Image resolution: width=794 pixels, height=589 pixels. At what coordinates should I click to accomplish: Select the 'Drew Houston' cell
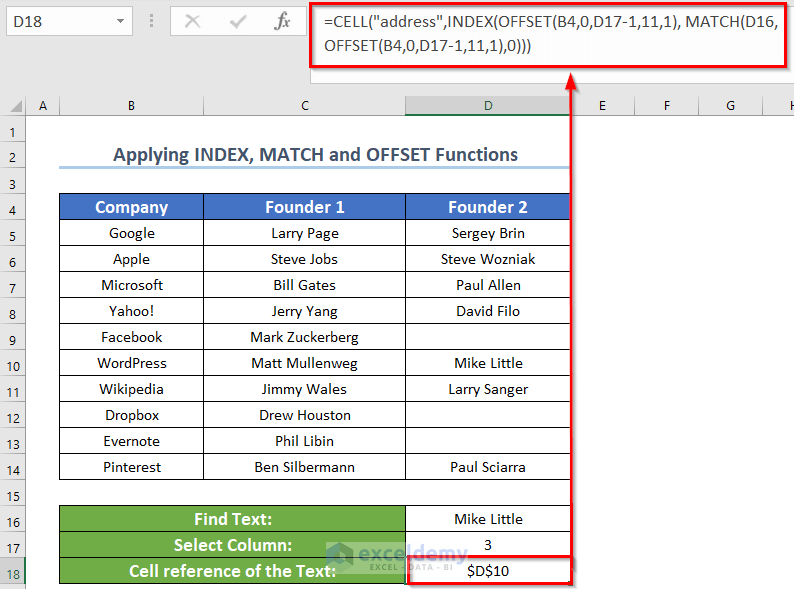pyautogui.click(x=304, y=415)
